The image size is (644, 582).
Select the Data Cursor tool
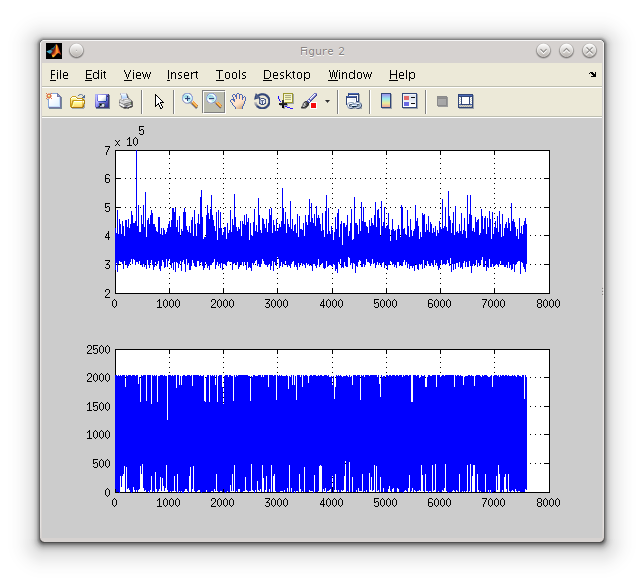click(286, 101)
